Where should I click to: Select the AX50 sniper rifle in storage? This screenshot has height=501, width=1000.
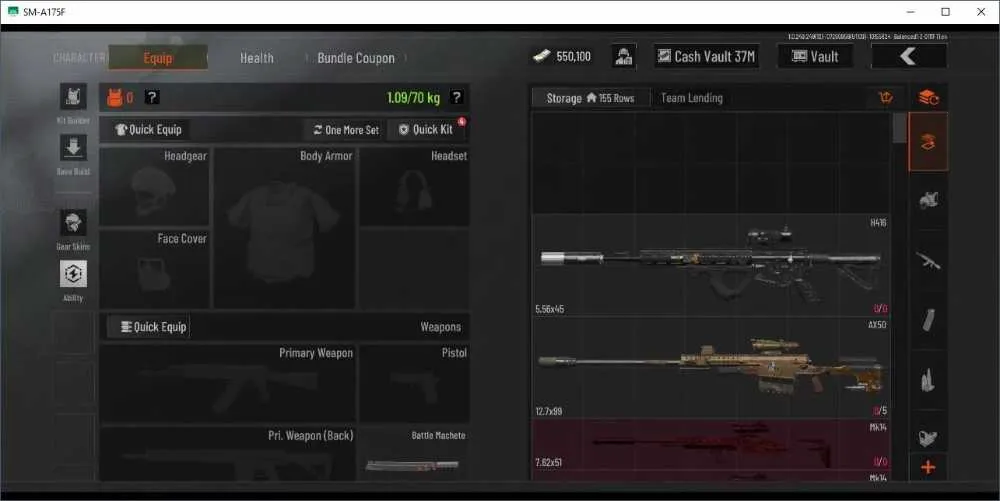pyautogui.click(x=711, y=368)
